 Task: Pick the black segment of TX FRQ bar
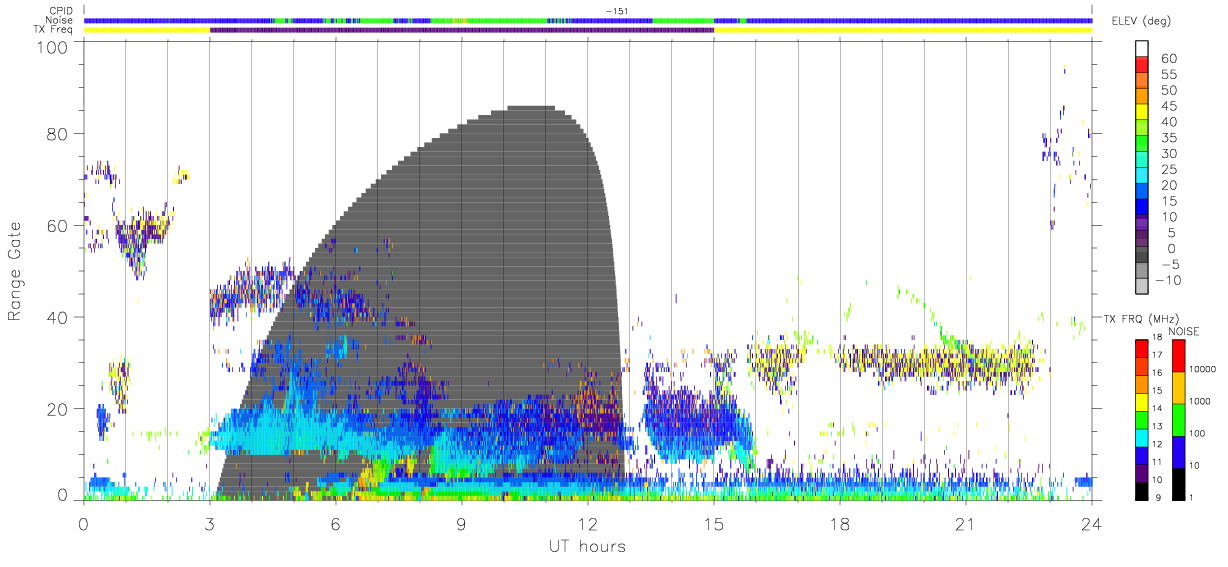click(1141, 489)
